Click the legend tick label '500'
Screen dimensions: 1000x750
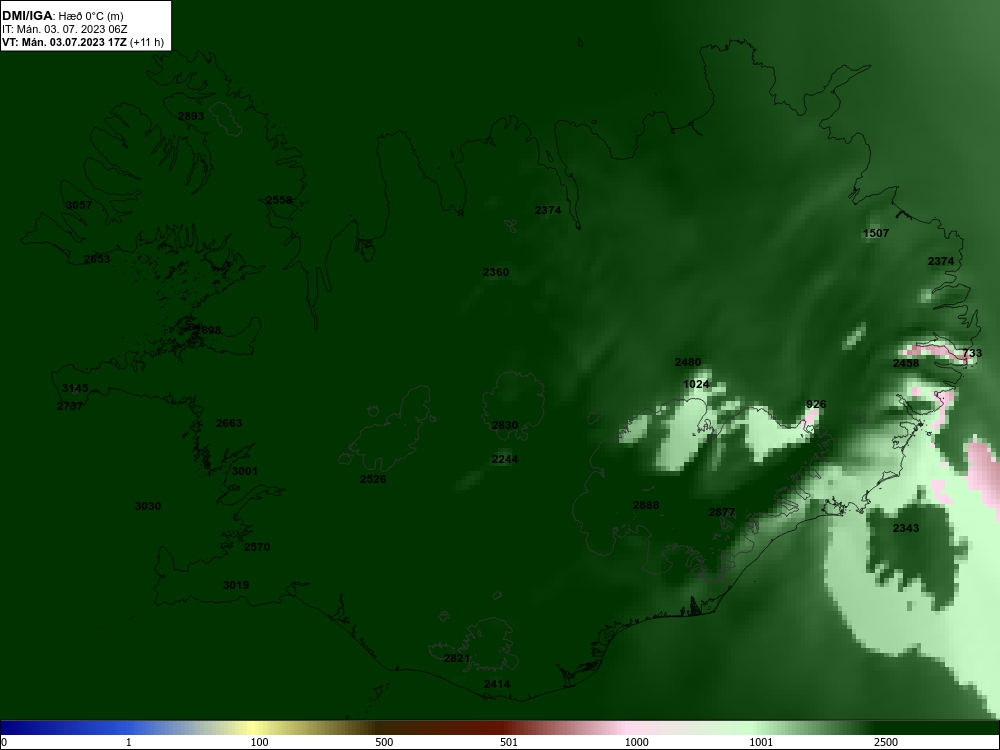(385, 742)
